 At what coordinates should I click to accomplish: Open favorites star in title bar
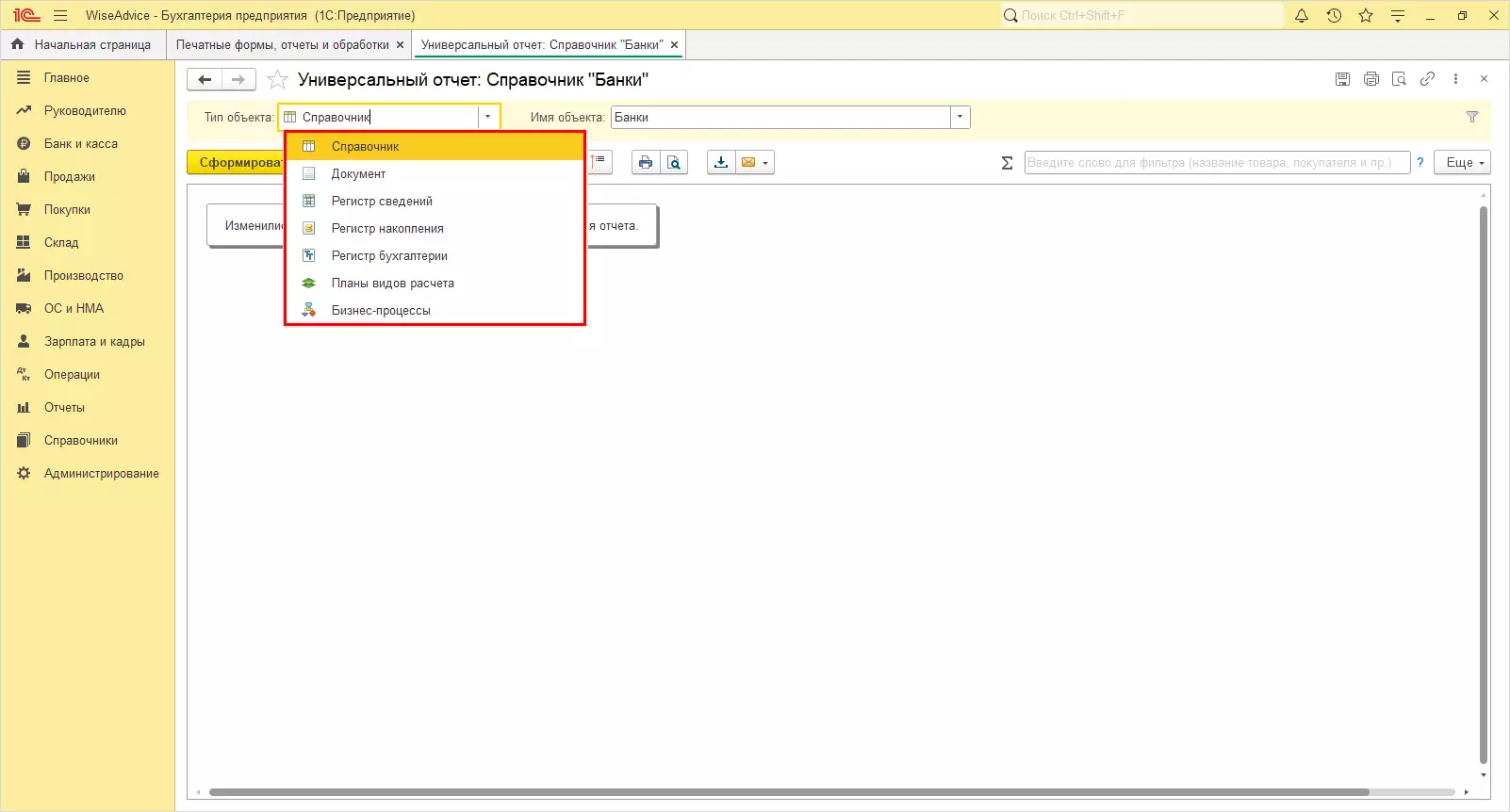[x=1366, y=15]
